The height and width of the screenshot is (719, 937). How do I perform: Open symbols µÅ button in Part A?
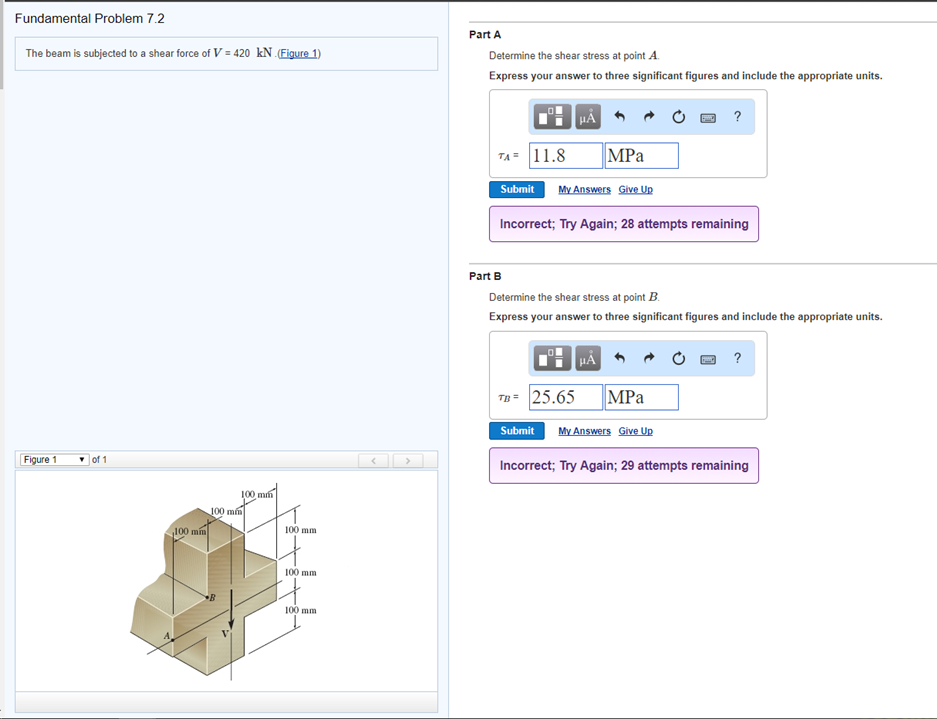point(588,117)
